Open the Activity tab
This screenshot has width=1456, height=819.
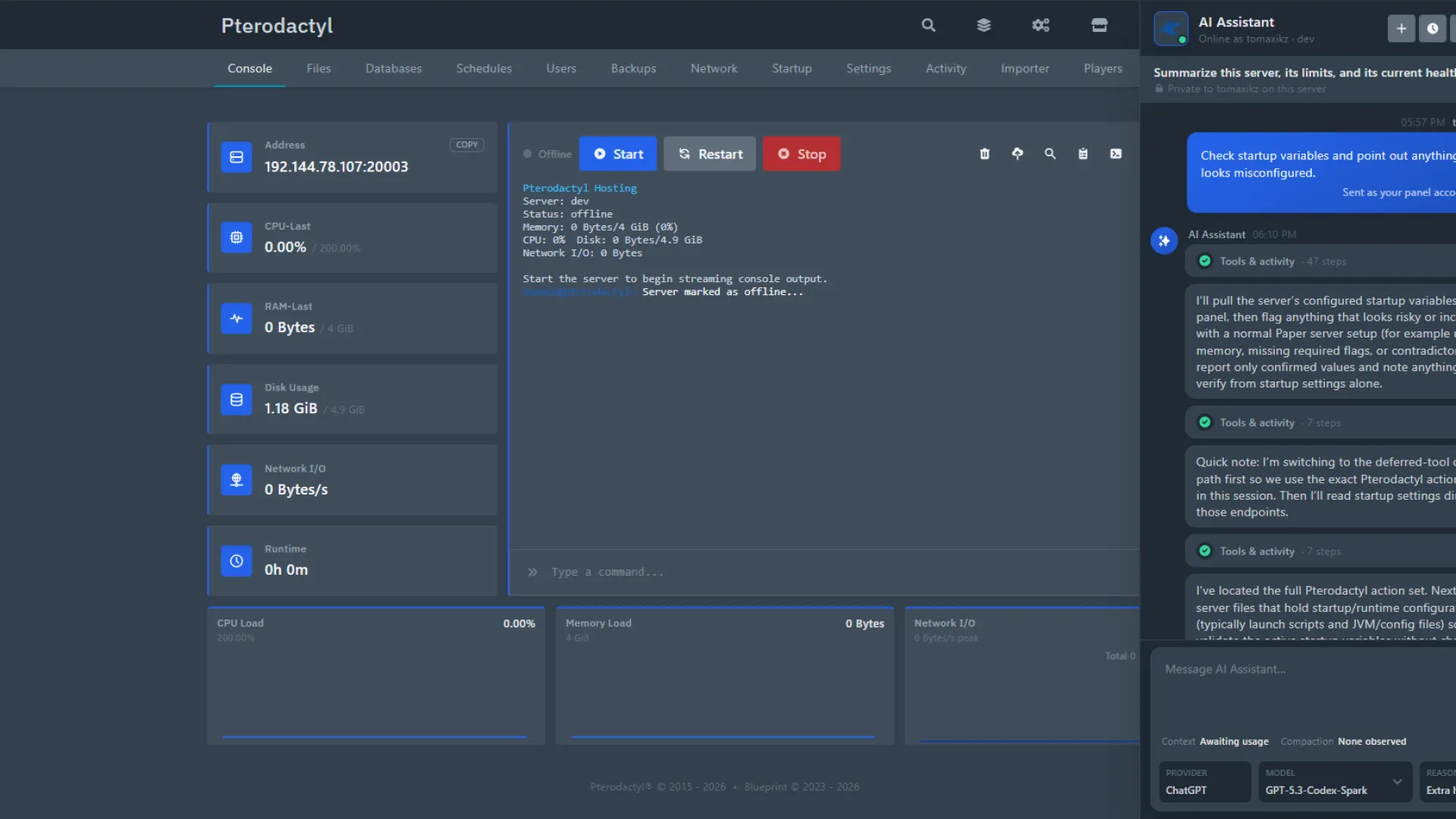(x=946, y=68)
